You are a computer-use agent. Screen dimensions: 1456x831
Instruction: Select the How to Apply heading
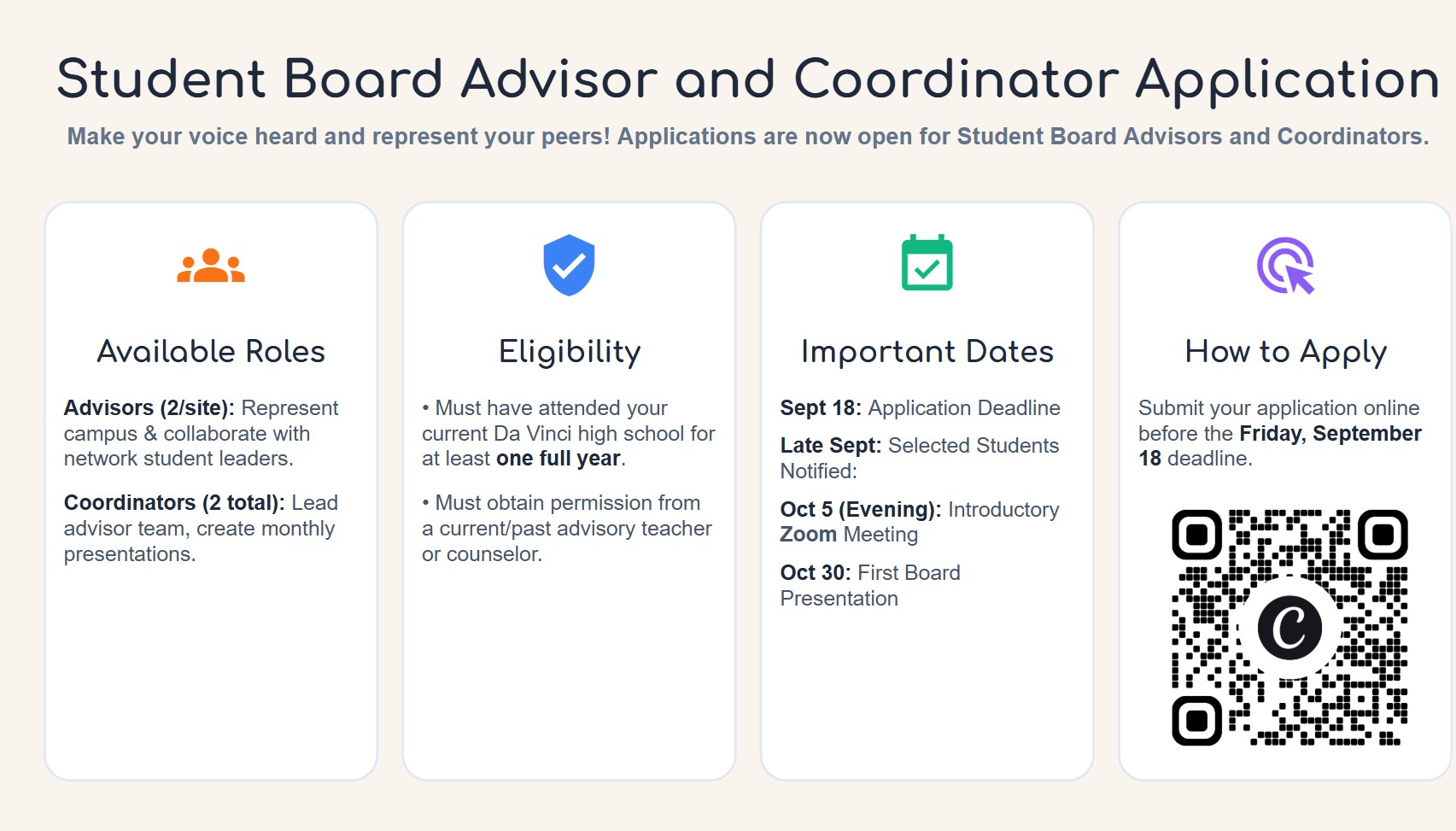[x=1285, y=352]
